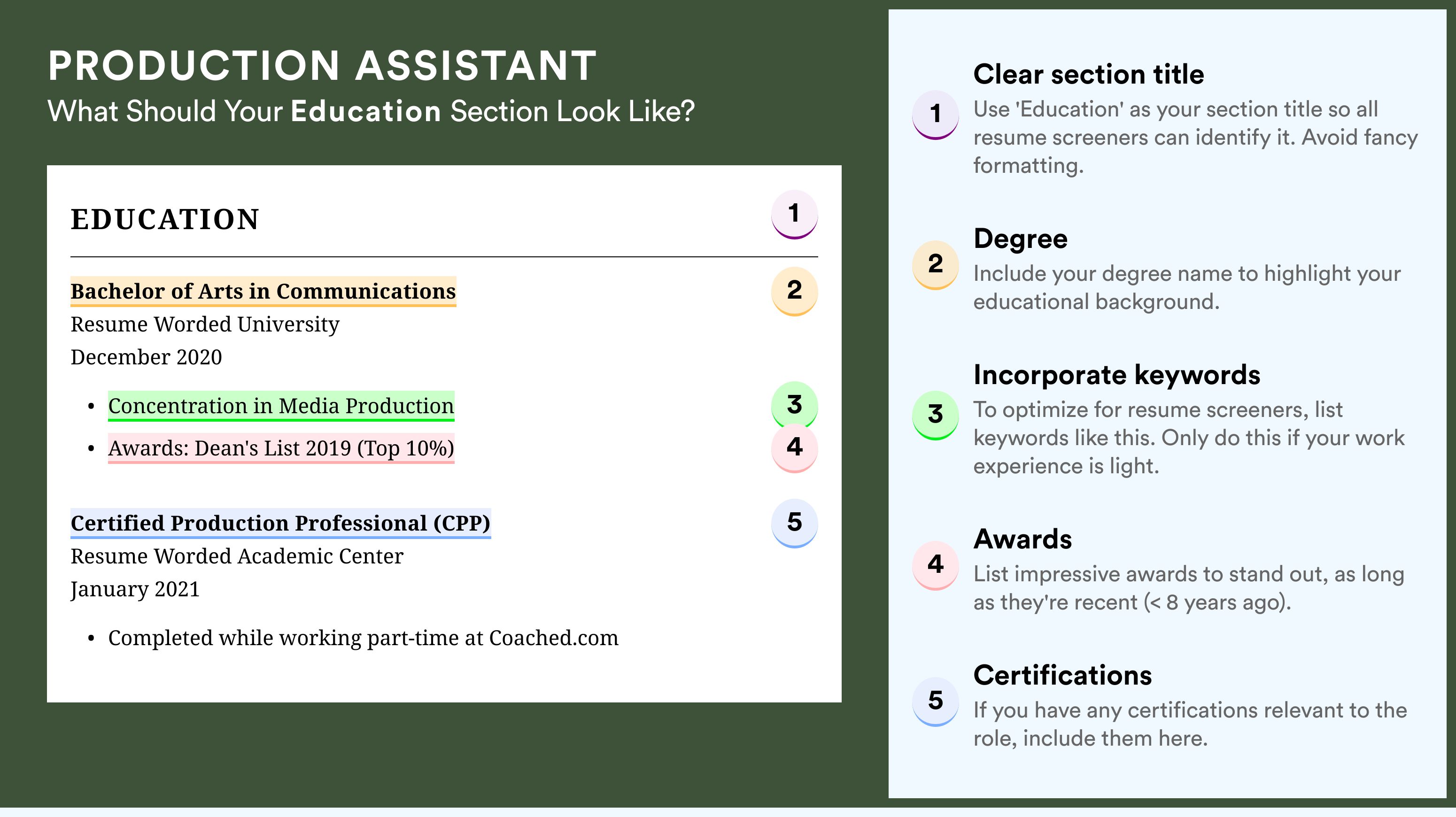The image size is (1456, 817).
Task: Click purple badge 1 next to "Clear section title"
Action: click(x=935, y=115)
